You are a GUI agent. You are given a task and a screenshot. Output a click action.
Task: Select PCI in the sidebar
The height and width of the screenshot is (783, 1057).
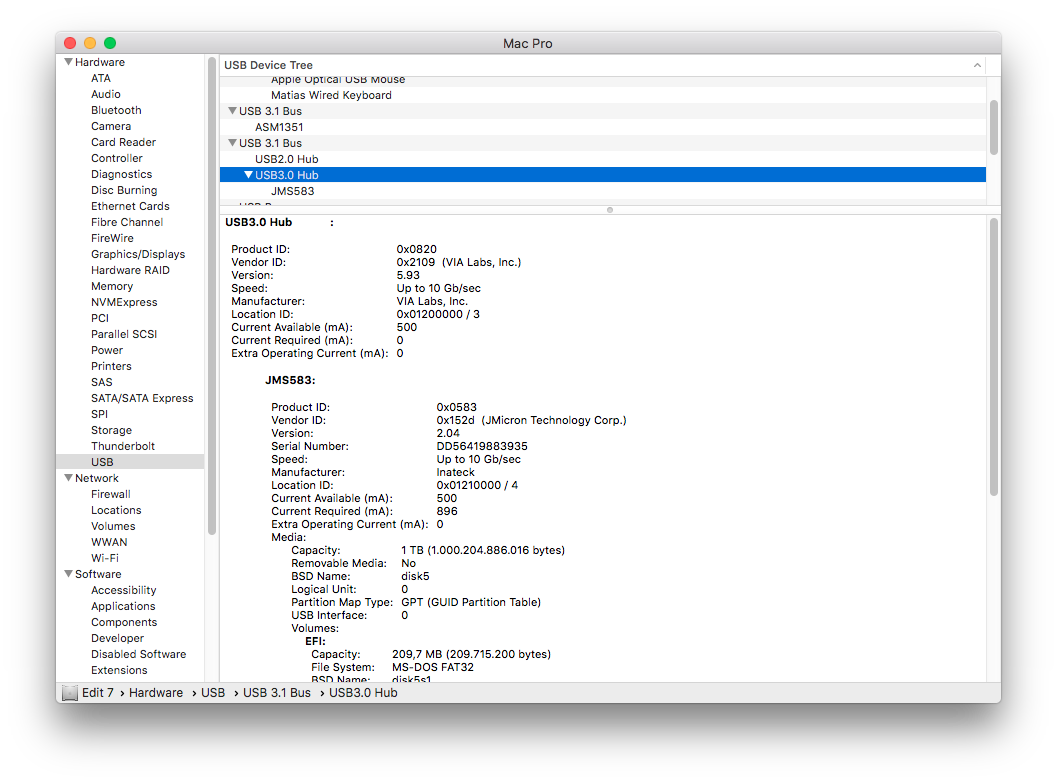pyautogui.click(x=100, y=318)
